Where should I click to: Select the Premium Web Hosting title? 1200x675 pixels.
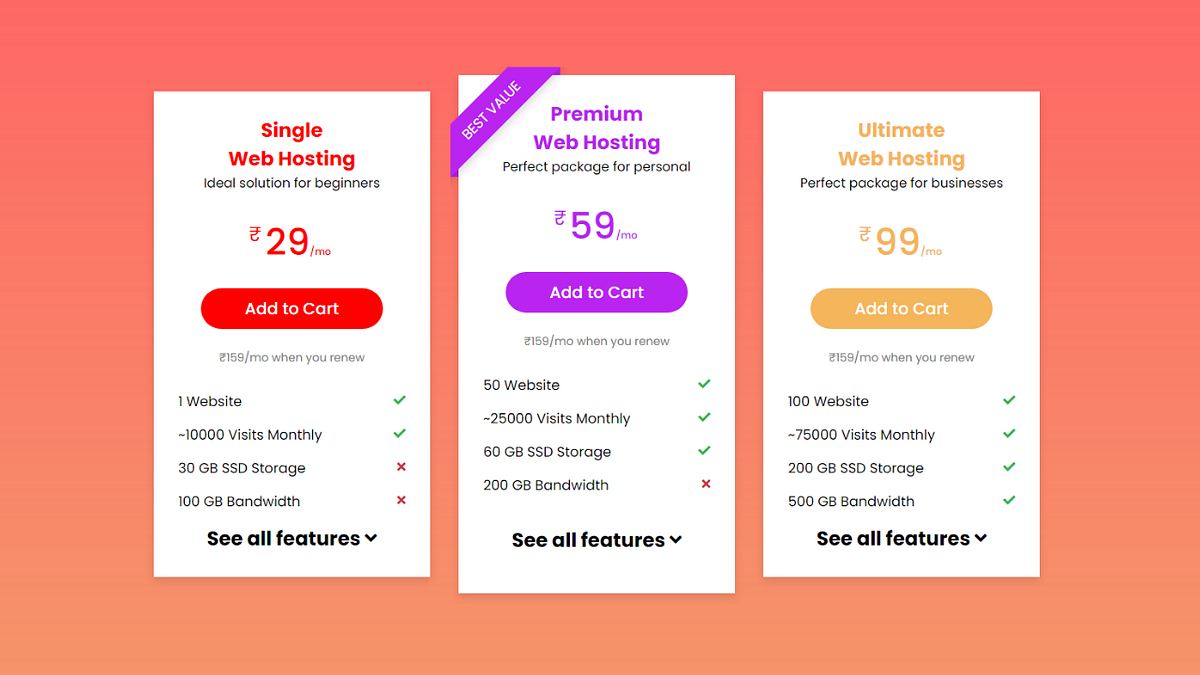[x=596, y=128]
